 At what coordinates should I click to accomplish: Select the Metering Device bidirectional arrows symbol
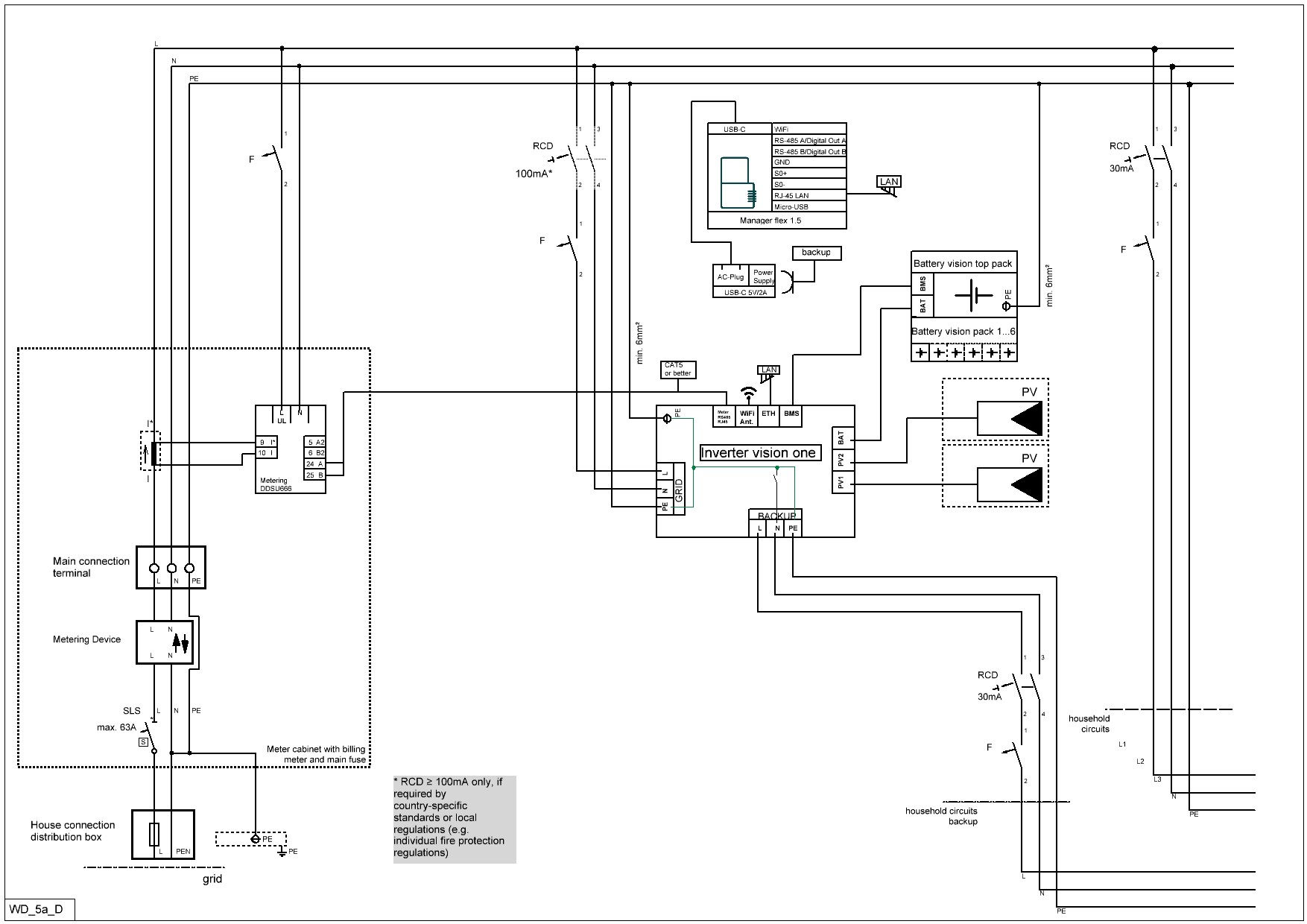pyautogui.click(x=180, y=642)
